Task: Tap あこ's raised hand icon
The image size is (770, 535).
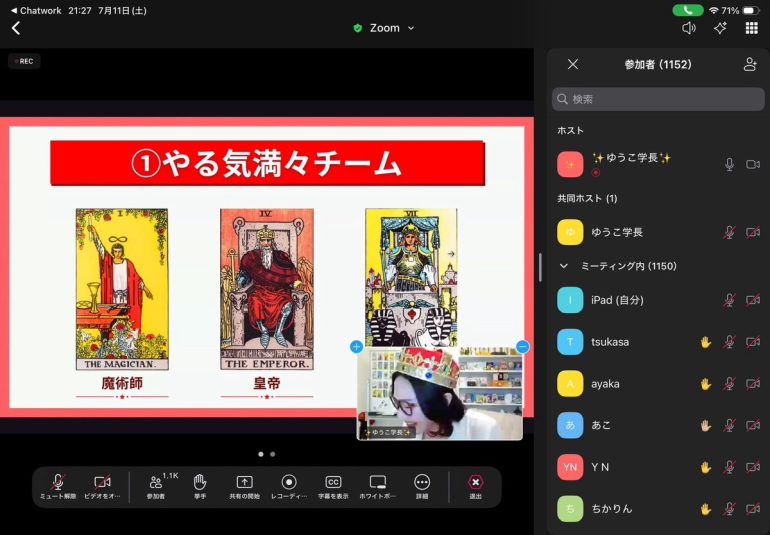Action: coord(706,425)
